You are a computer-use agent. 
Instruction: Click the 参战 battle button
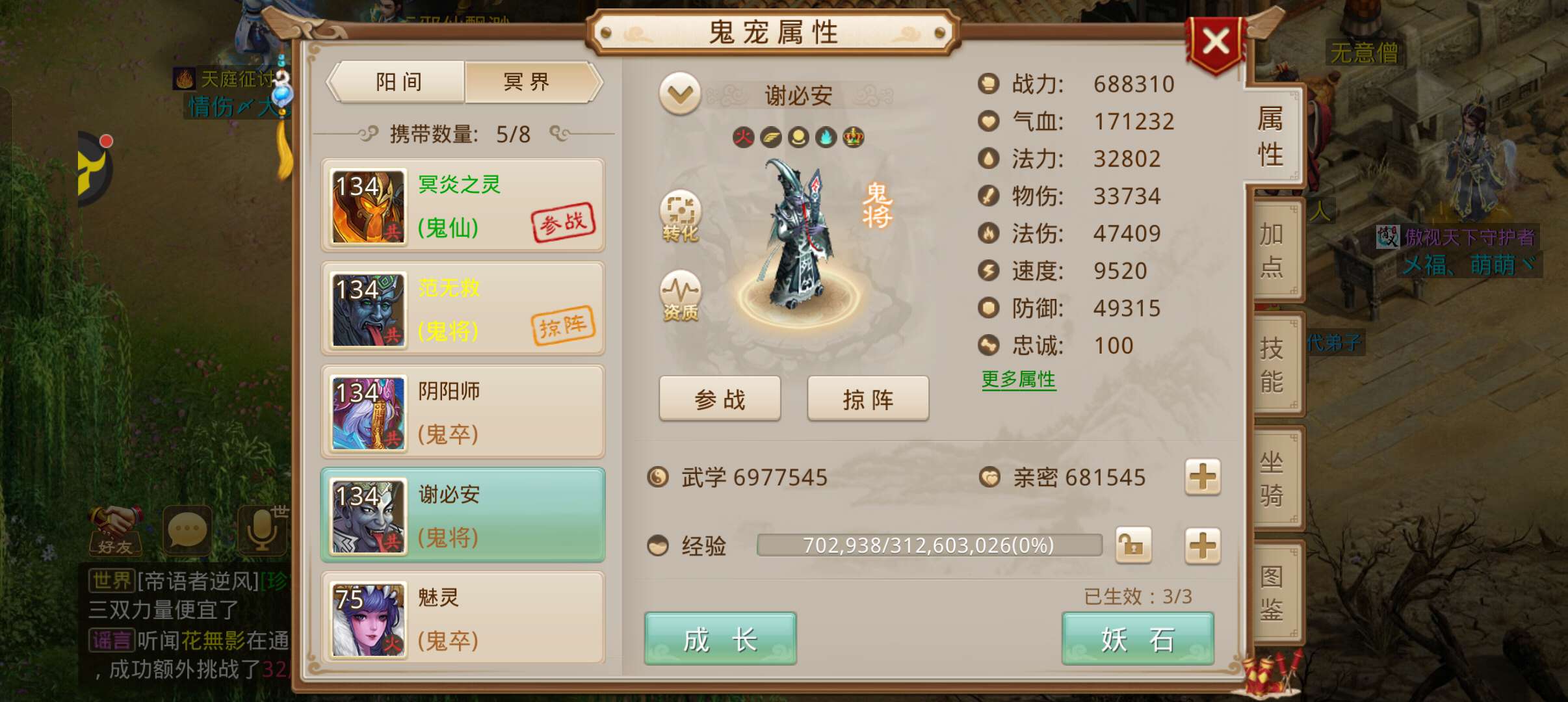tap(720, 398)
